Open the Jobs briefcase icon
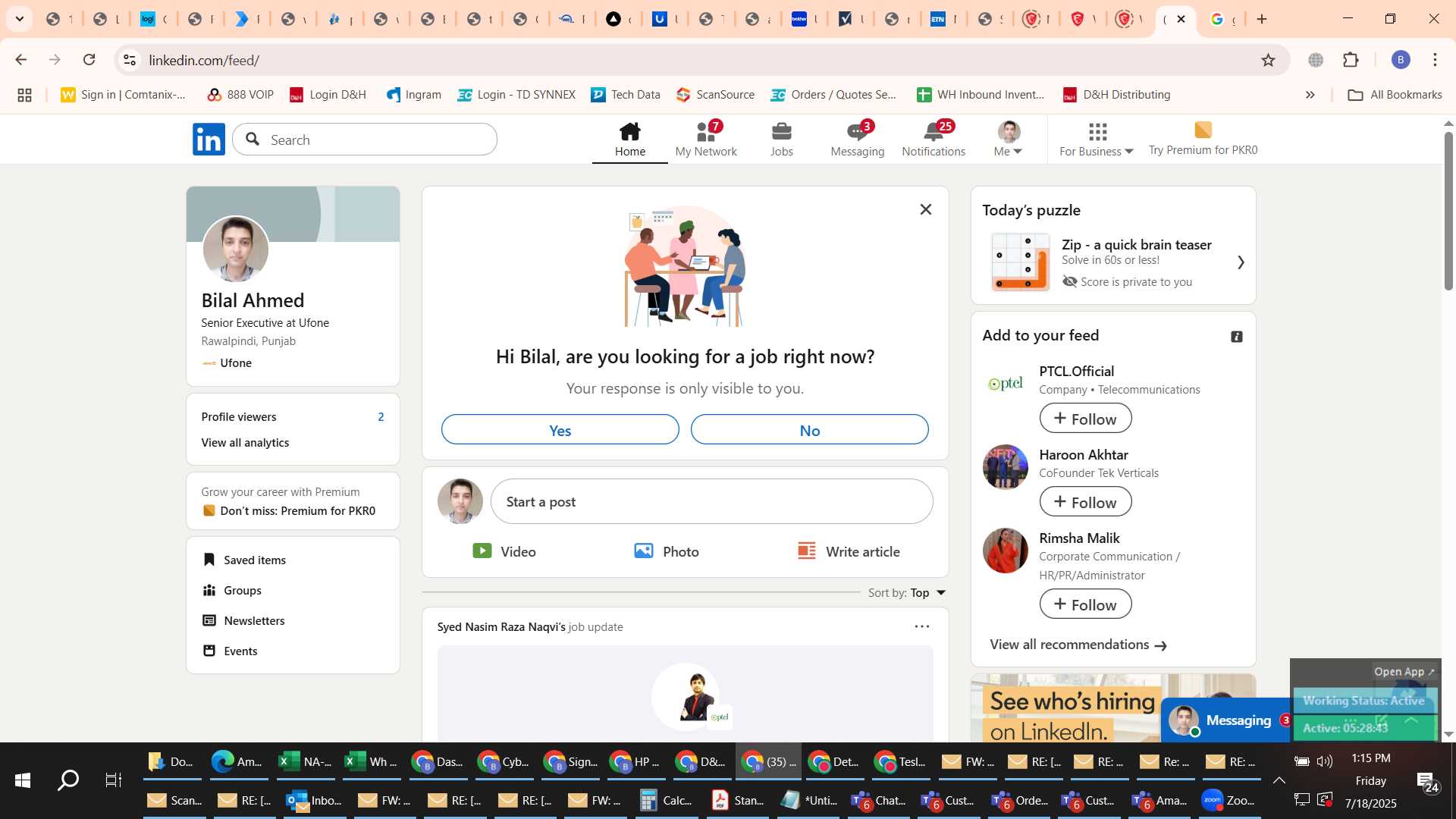This screenshot has height=819, width=1456. click(782, 133)
